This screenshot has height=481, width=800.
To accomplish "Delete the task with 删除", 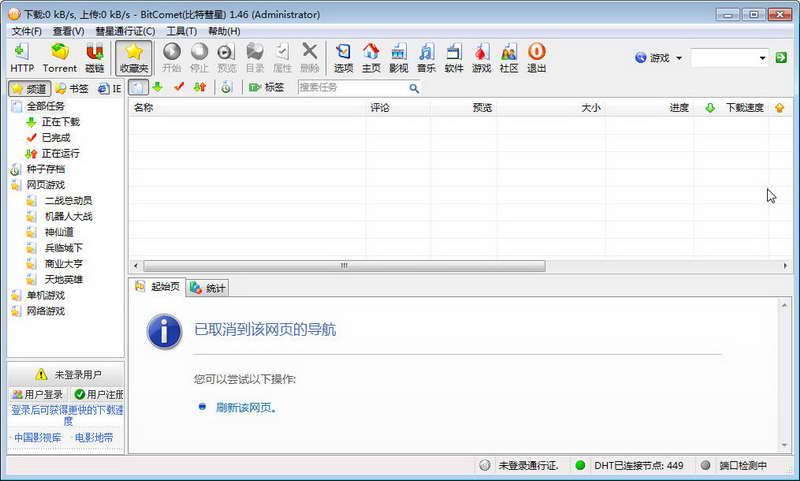I will pos(309,58).
